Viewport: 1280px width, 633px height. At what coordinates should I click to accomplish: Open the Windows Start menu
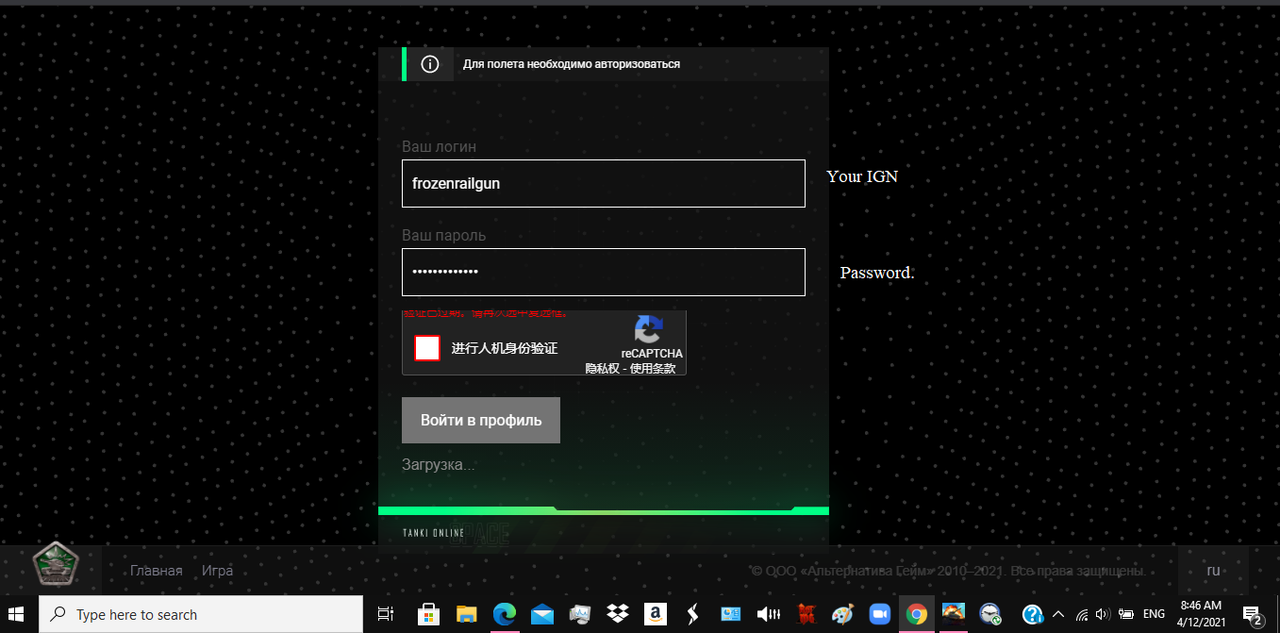(x=18, y=614)
